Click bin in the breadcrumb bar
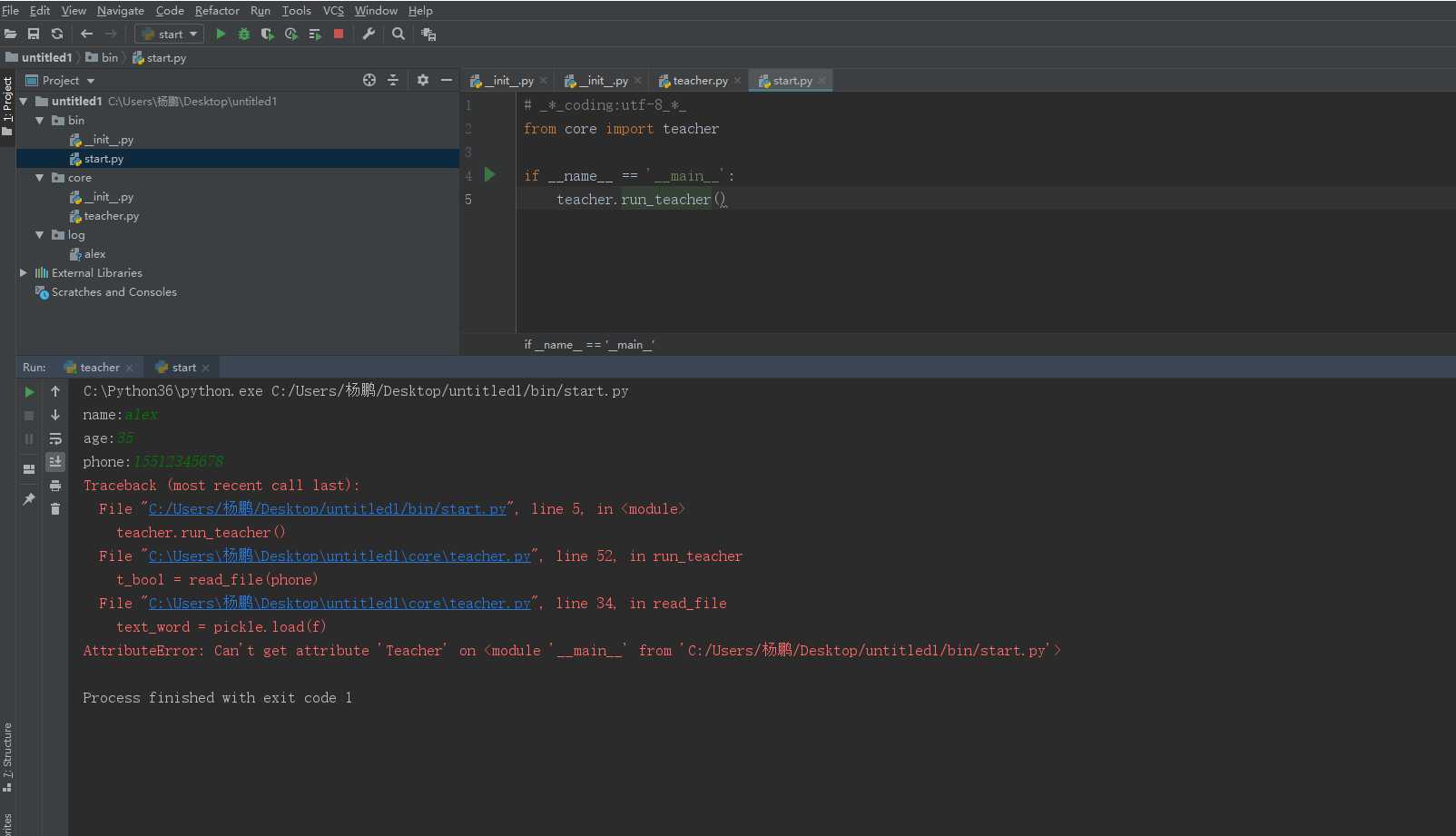Screen dimensions: 1456x836 click(102, 57)
